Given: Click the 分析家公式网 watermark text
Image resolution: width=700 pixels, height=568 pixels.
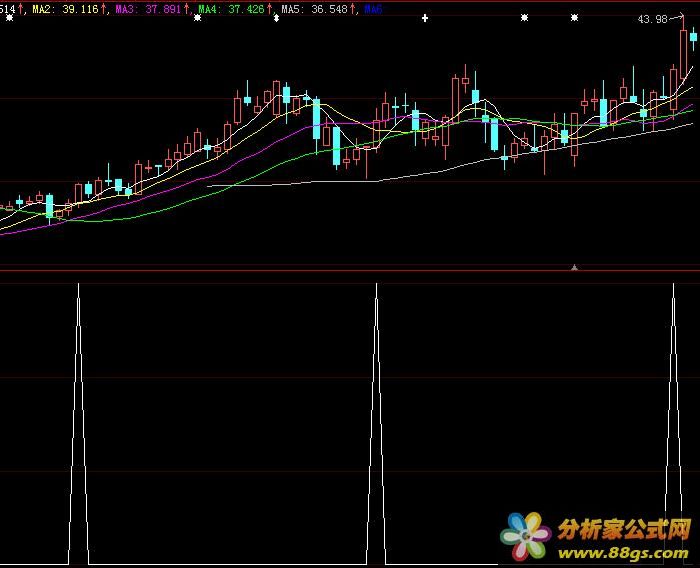Looking at the screenshot, I should [x=624, y=528].
